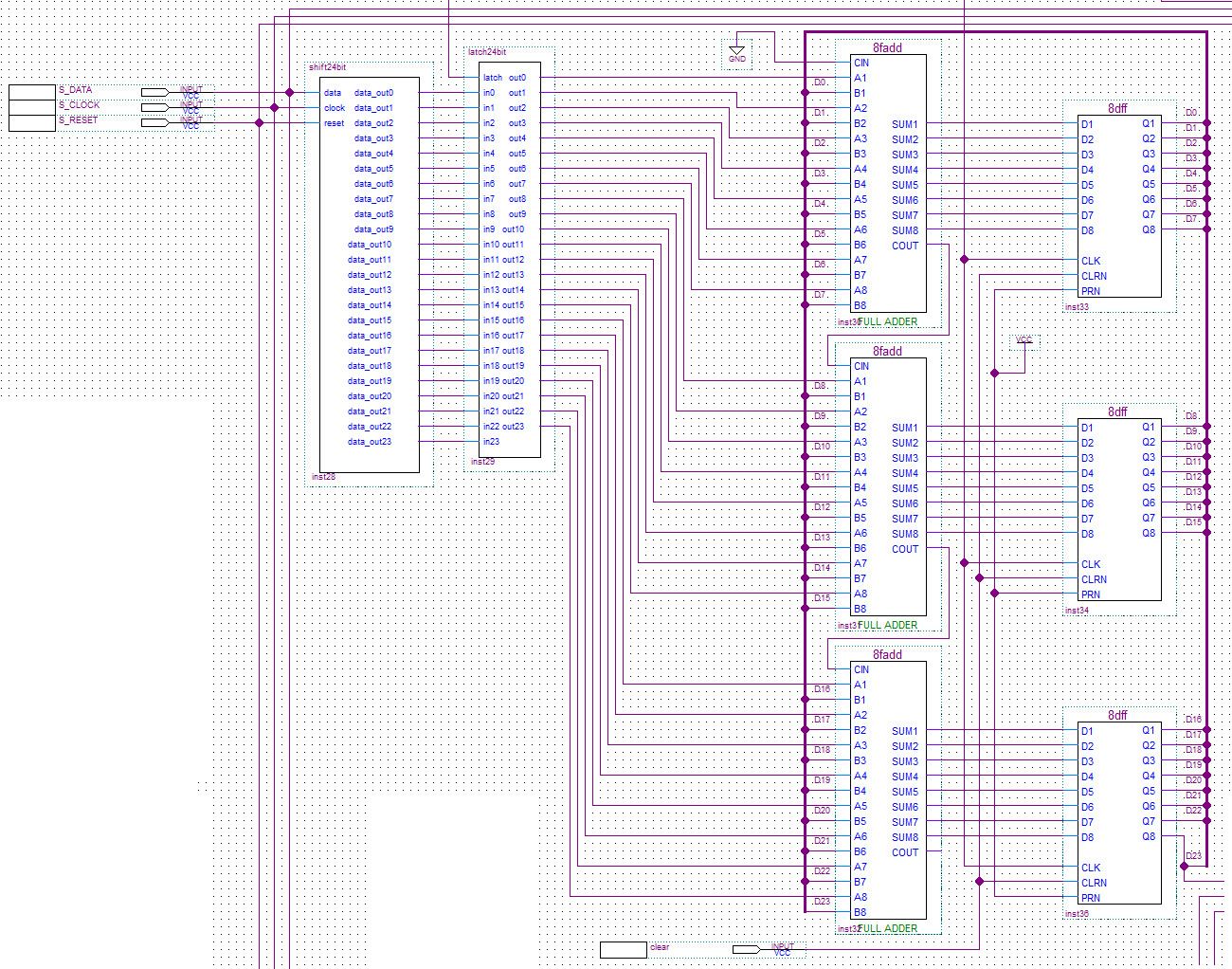
Task: Select the COUT pin of the bottom 8fadd
Action: tap(905, 852)
